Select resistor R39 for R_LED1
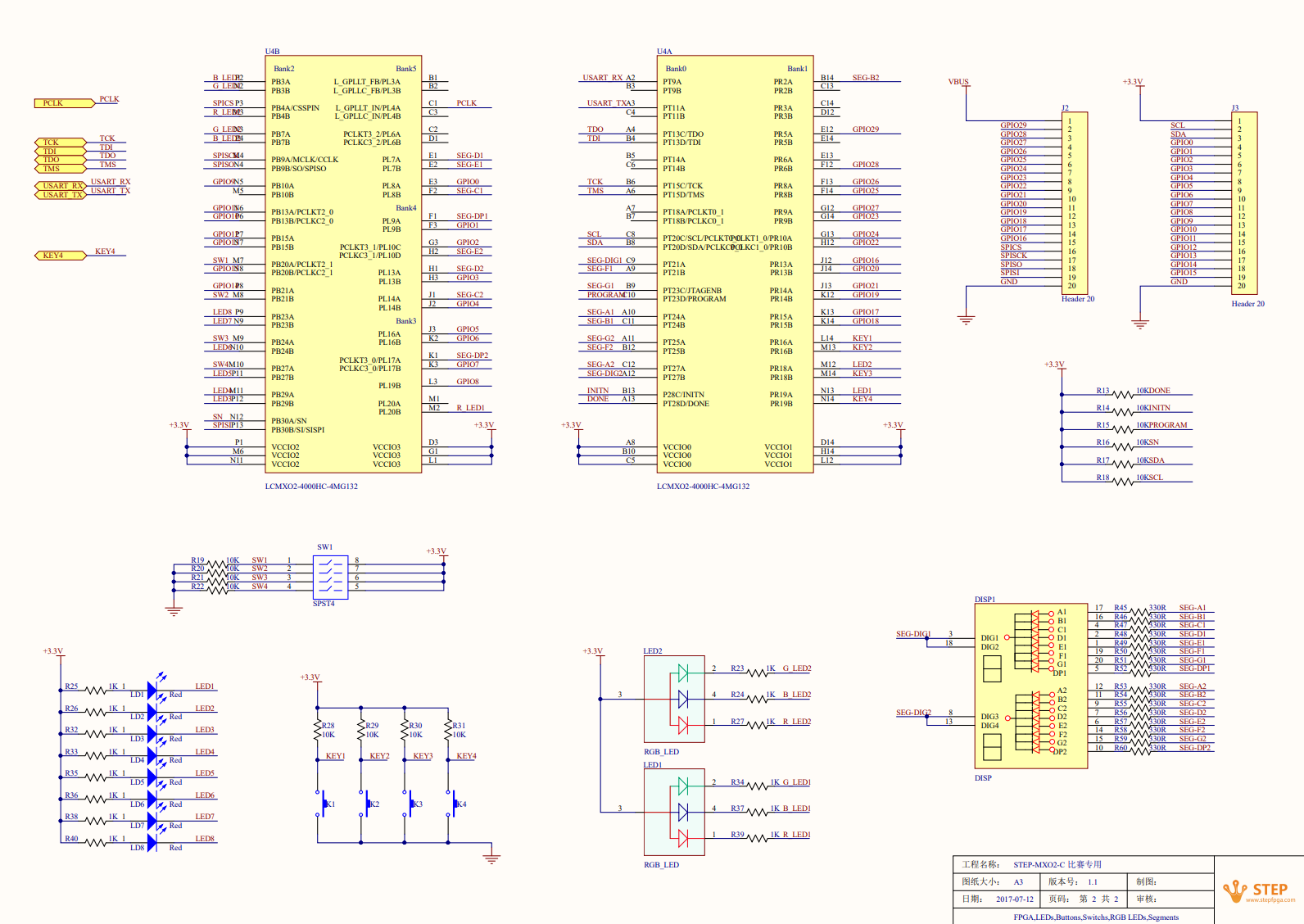This screenshot has height=924, width=1304. pos(755,839)
